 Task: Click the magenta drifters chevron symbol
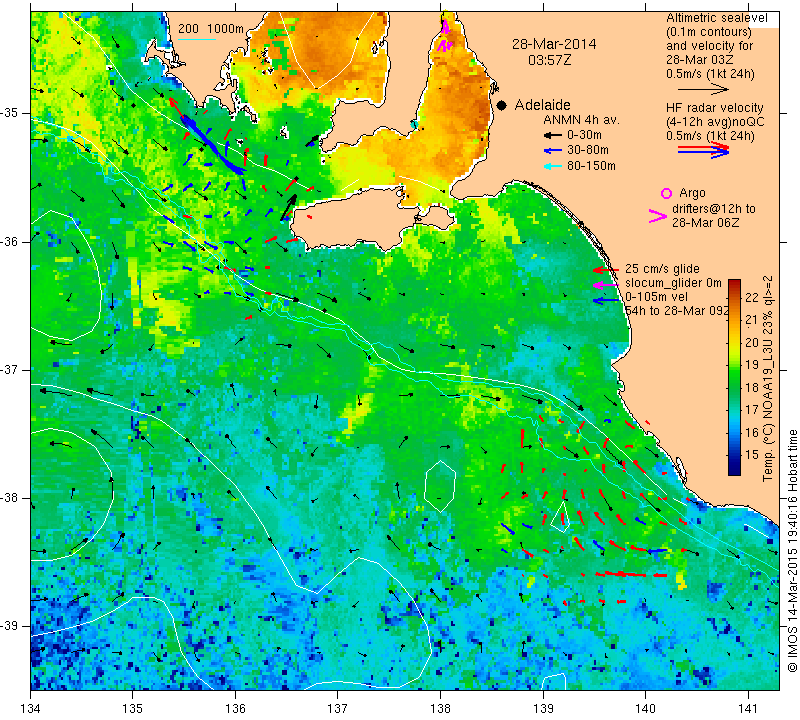point(658,216)
